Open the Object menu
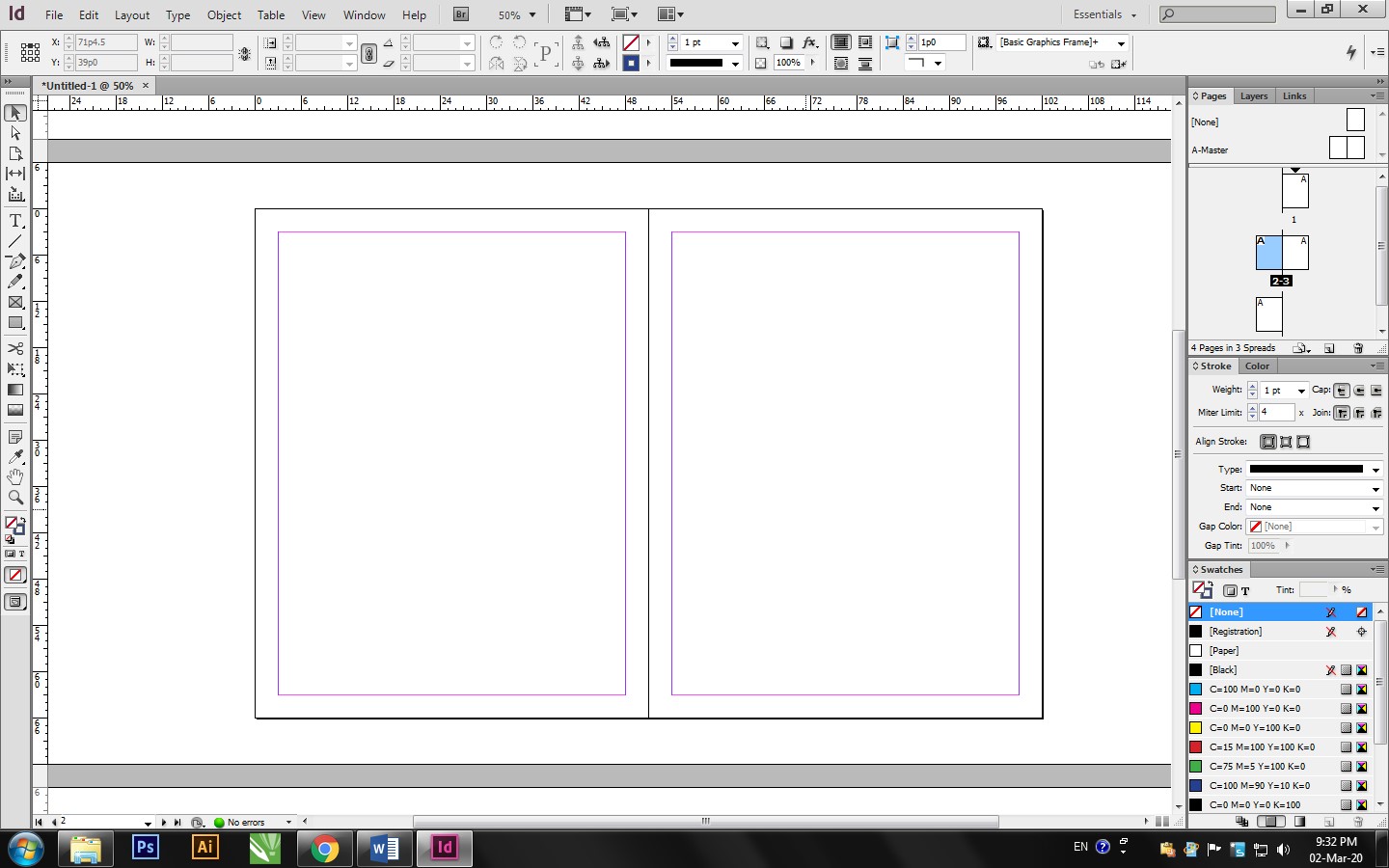 click(224, 15)
